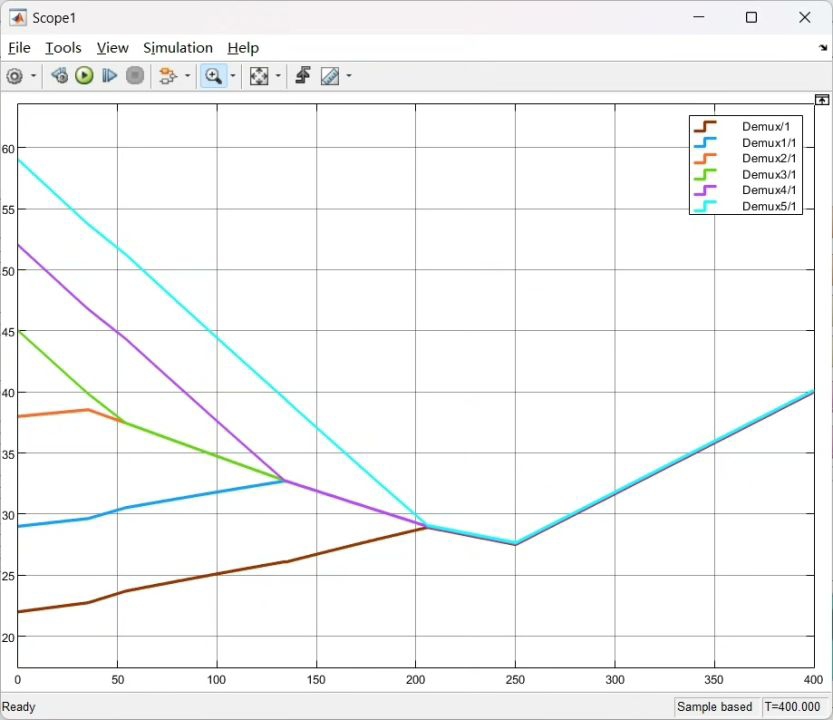Expand the dropdown next to the gear icon
The width and height of the screenshot is (833, 720).
coord(34,76)
